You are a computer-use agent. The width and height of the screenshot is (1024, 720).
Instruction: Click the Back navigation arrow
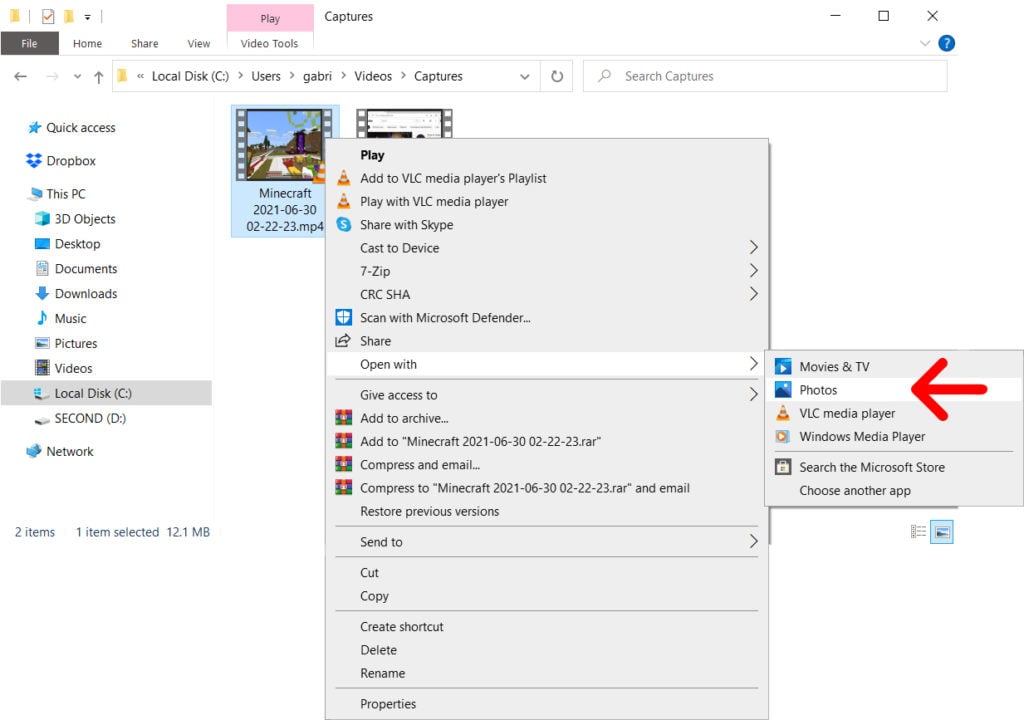pos(21,76)
